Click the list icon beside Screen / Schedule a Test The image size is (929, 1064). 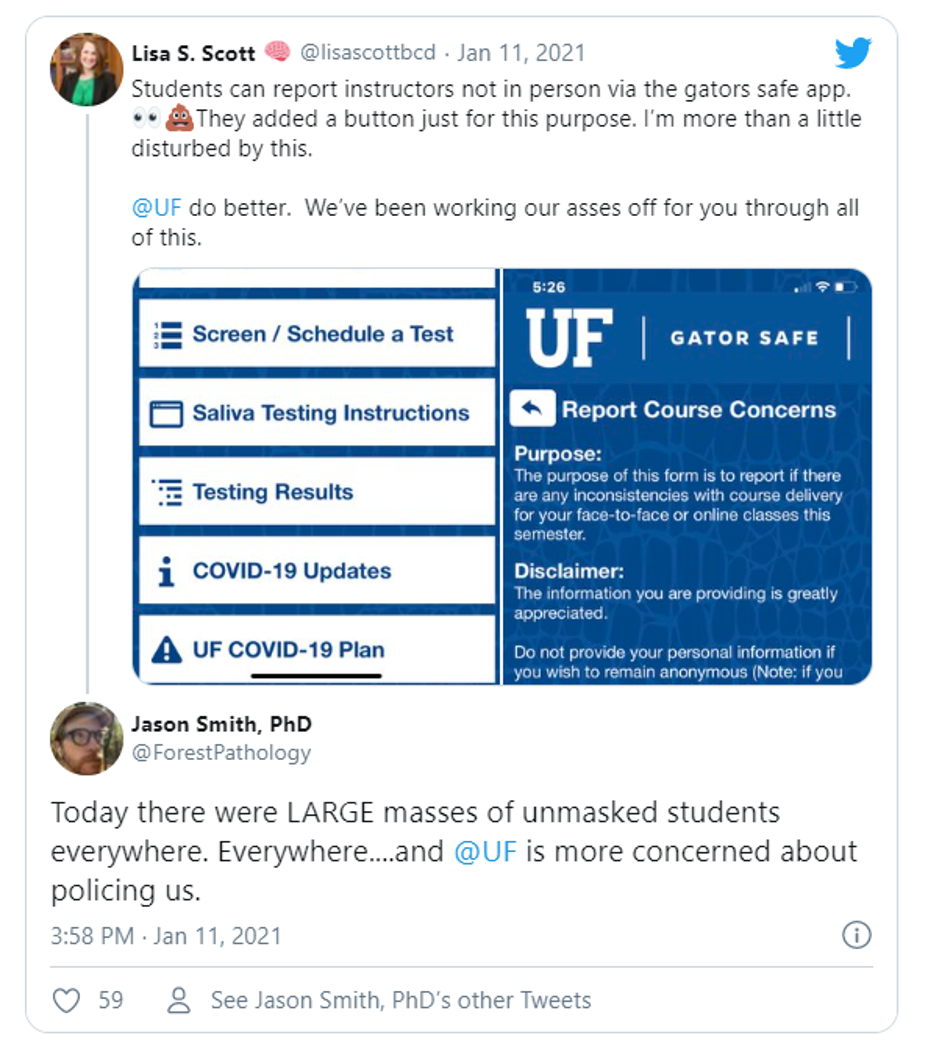pos(167,334)
